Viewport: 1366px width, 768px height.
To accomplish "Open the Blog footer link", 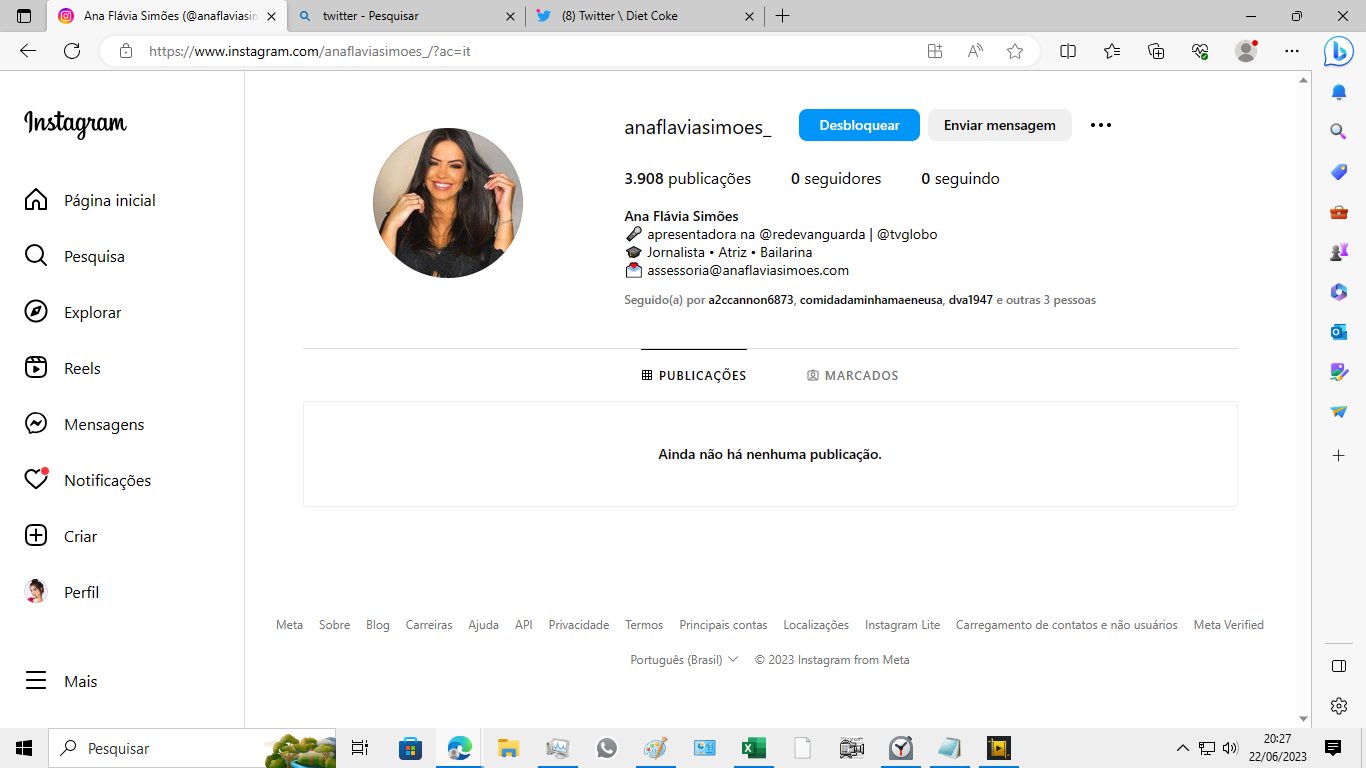I will [377, 625].
